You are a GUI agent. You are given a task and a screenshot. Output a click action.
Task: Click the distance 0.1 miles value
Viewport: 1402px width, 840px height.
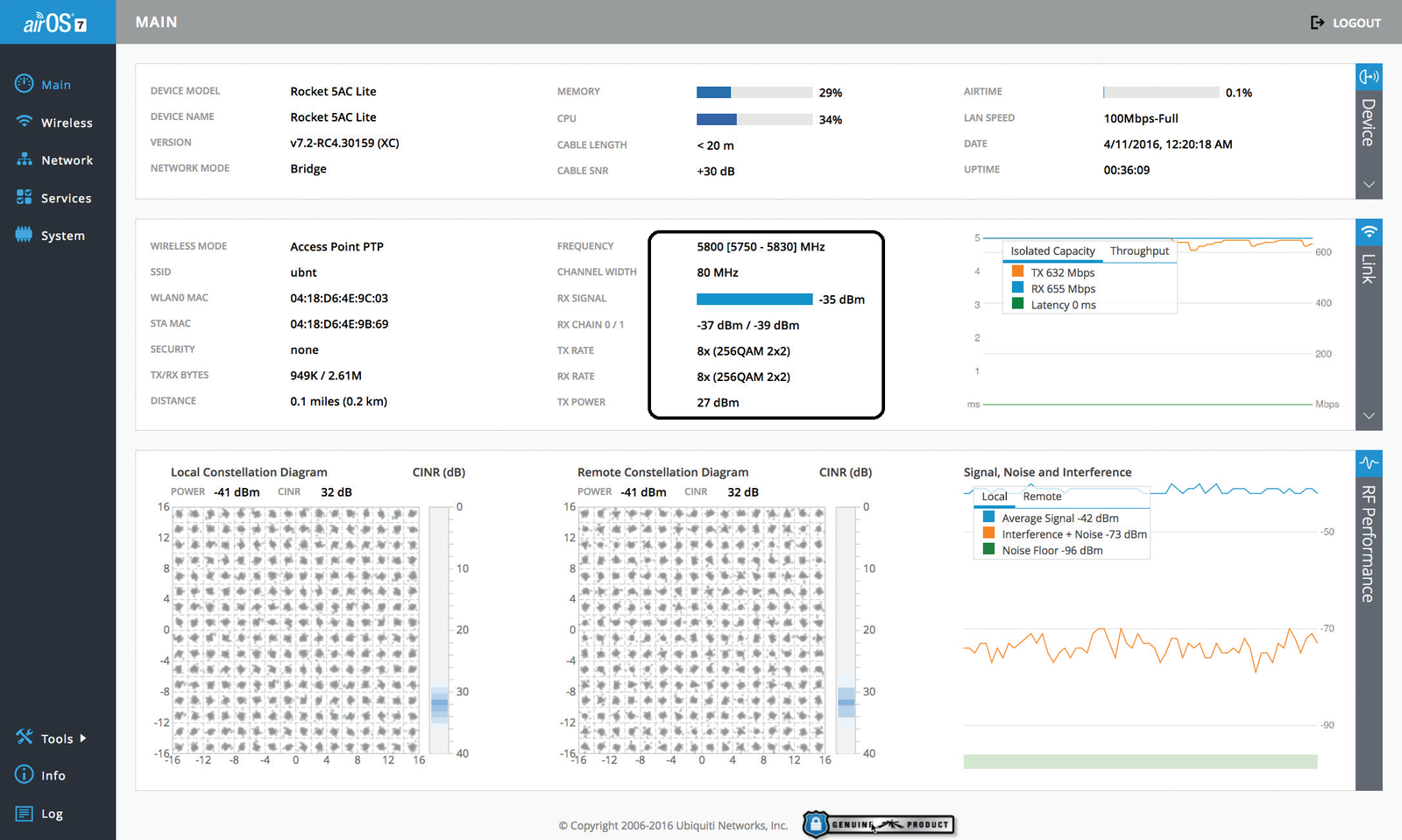point(338,401)
